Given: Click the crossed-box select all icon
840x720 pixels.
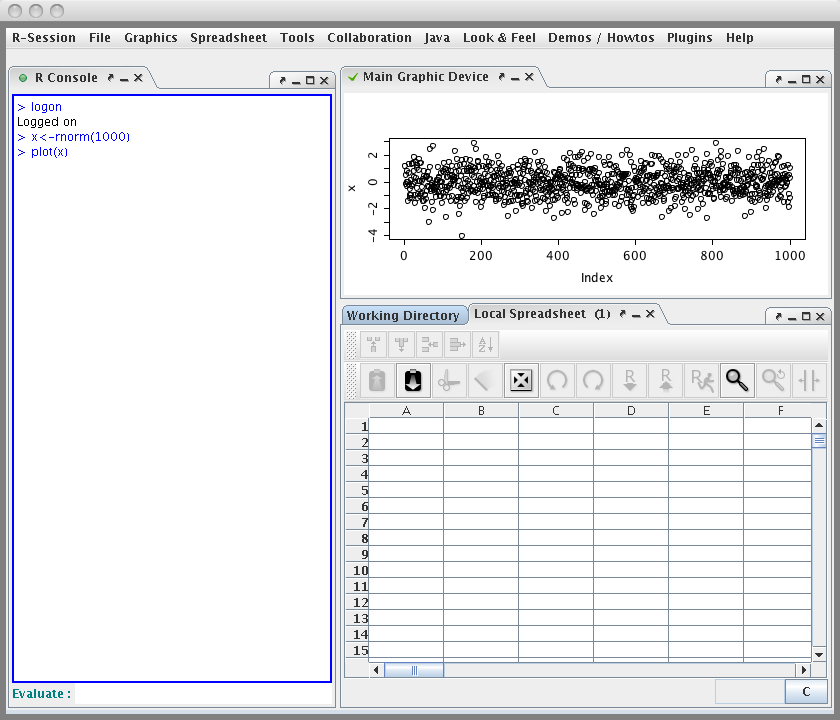Looking at the screenshot, I should [521, 380].
